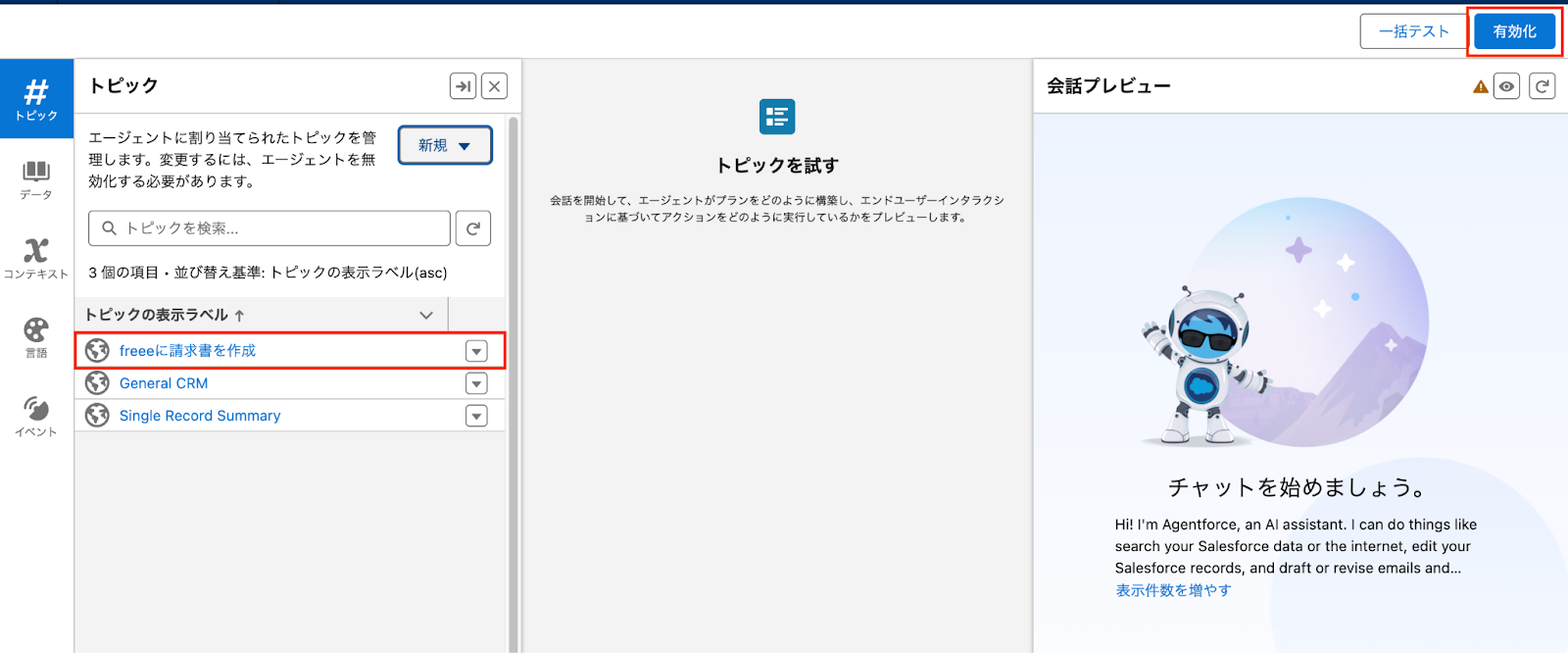The width and height of the screenshot is (1568, 653).
Task: Open row actions for freeeに請求書を作成
Action: 476,351
